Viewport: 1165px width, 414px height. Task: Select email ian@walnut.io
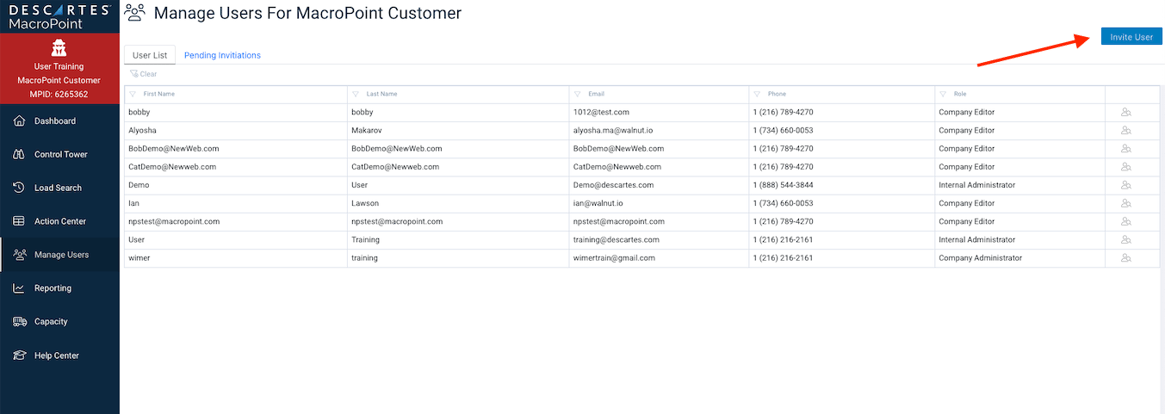coord(596,203)
